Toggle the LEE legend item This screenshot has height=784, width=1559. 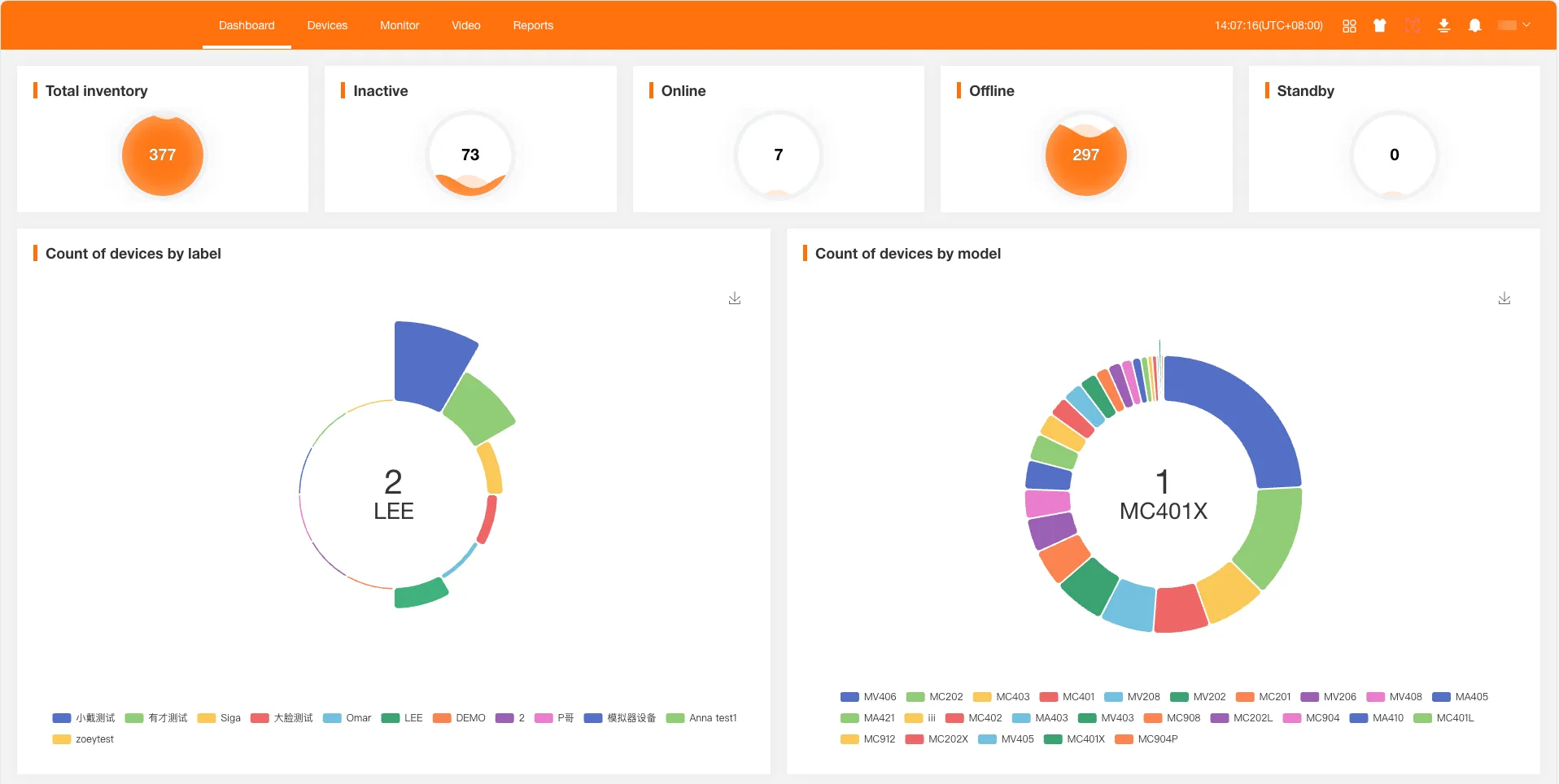coord(404,718)
